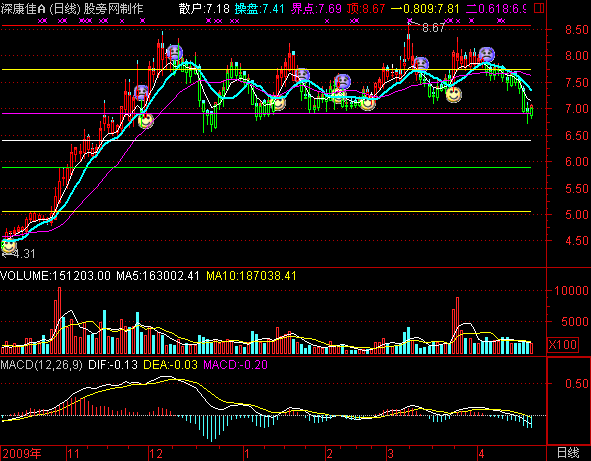The height and width of the screenshot is (461, 591).
Task: Click the magenta marker above the 8.67 peak label
Action: click(409, 21)
